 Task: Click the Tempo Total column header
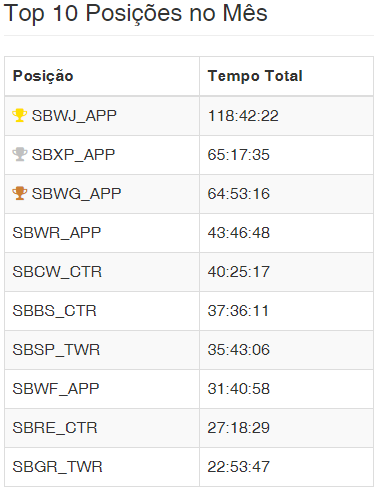coord(255,76)
